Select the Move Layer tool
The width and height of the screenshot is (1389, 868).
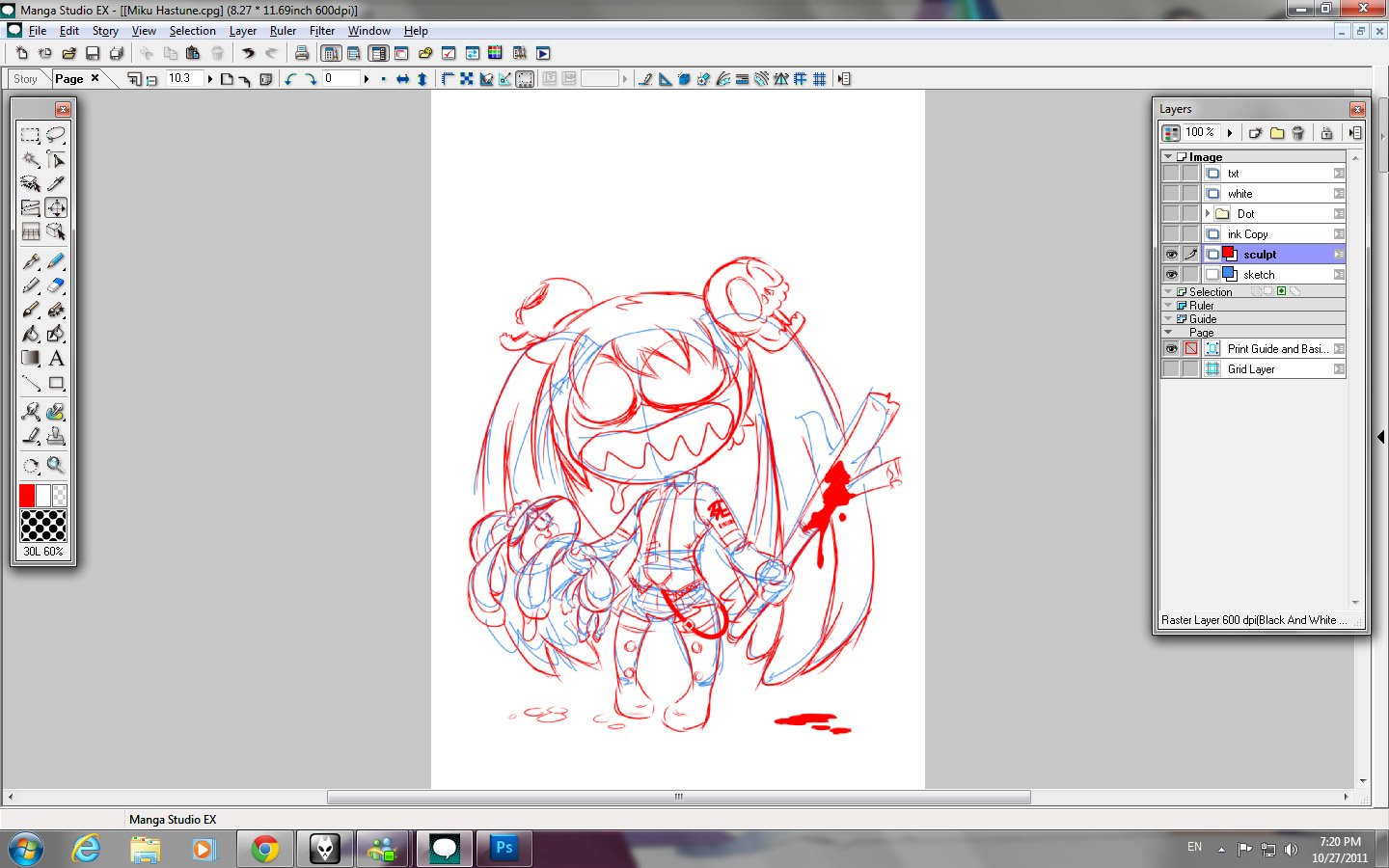56,207
